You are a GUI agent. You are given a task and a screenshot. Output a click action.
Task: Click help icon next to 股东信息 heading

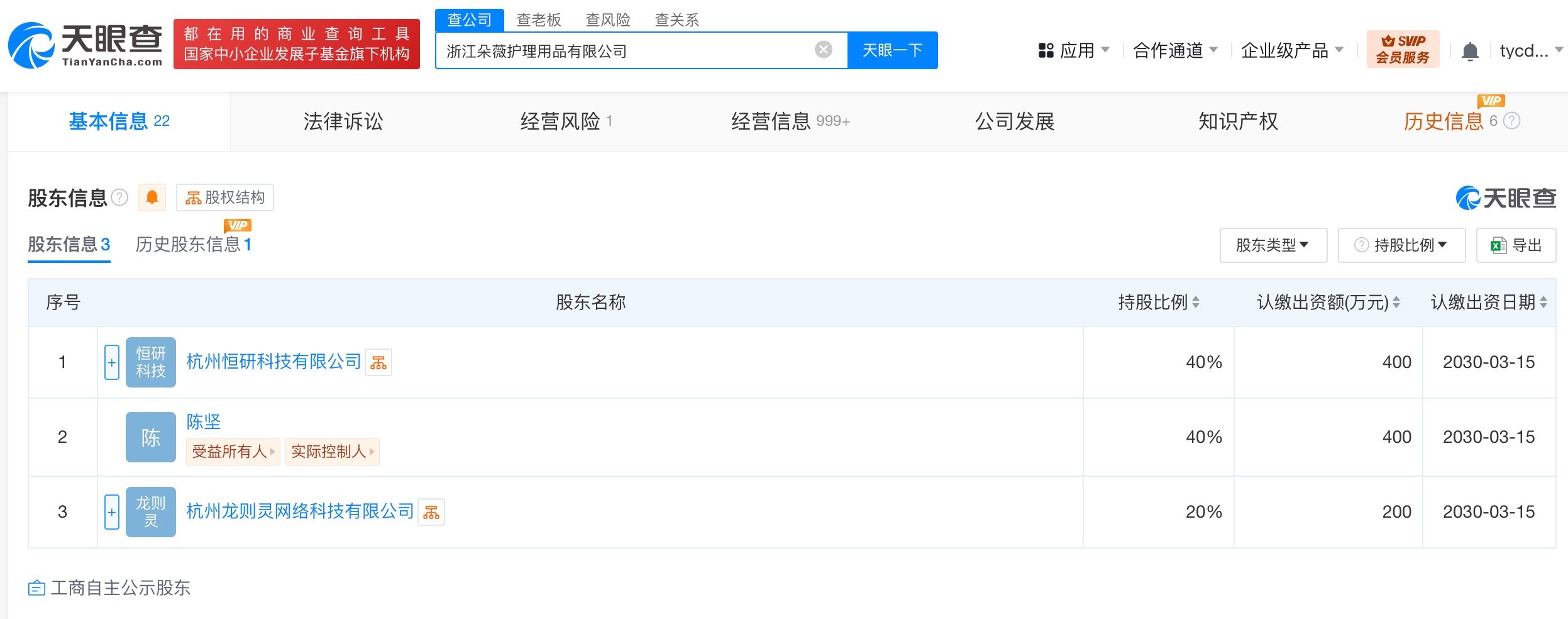tap(119, 198)
